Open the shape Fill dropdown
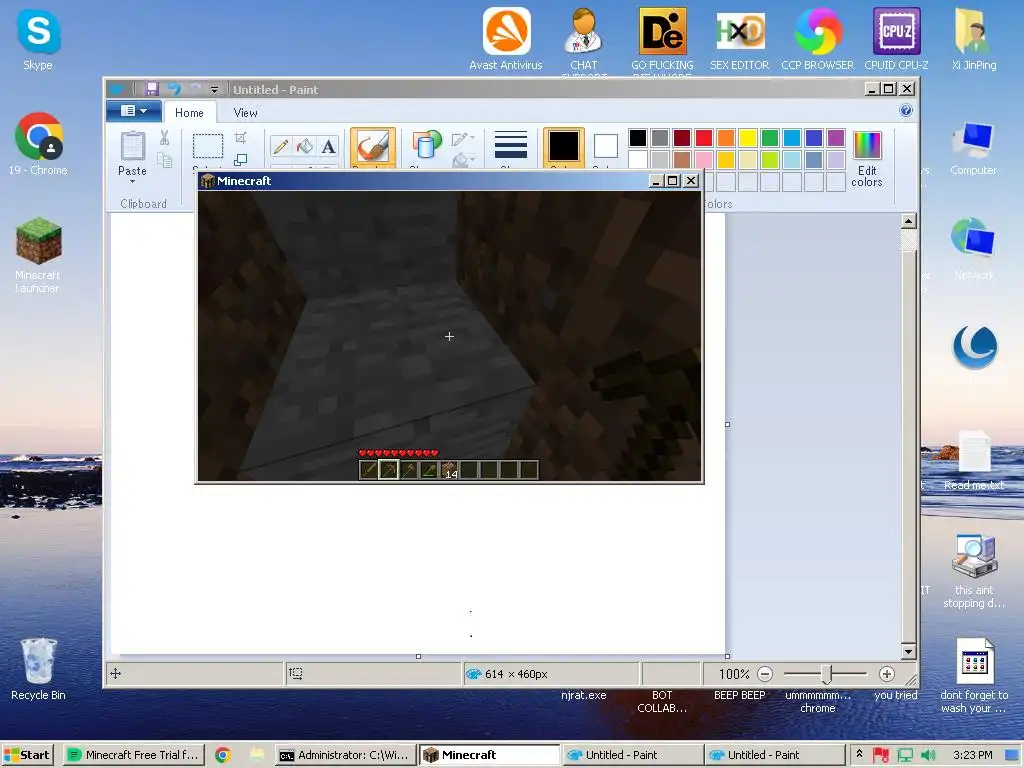This screenshot has height=768, width=1024. pos(462,159)
